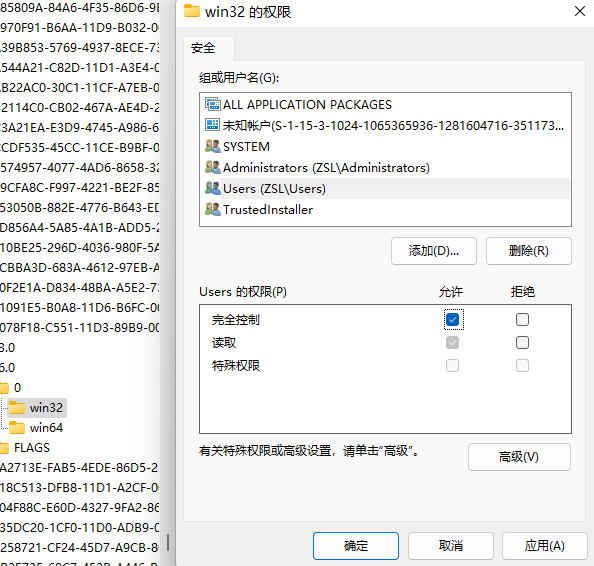This screenshot has height=566, width=594.
Task: Confirm with the 确定 button
Action: coord(356,546)
